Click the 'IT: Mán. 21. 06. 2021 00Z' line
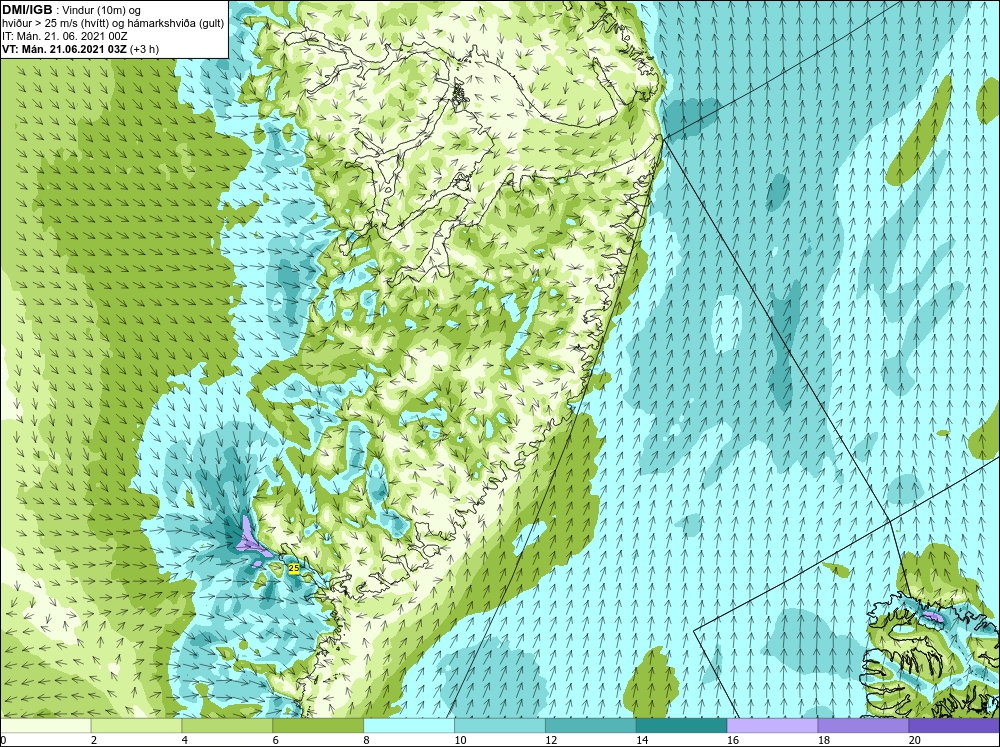The width and height of the screenshot is (1000, 747). (64, 36)
